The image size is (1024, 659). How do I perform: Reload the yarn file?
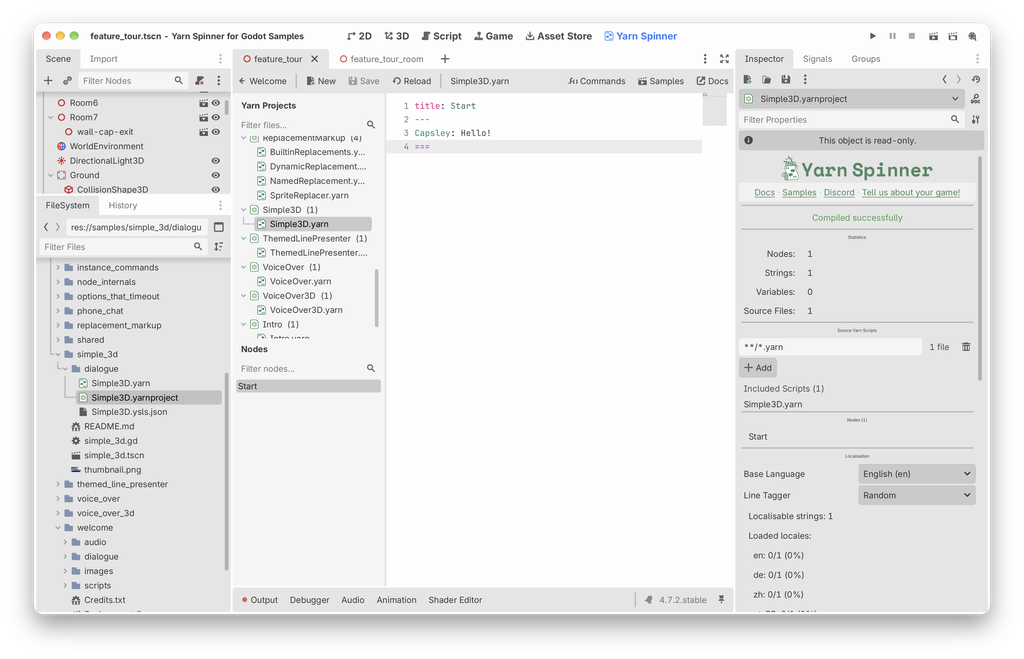pos(412,81)
